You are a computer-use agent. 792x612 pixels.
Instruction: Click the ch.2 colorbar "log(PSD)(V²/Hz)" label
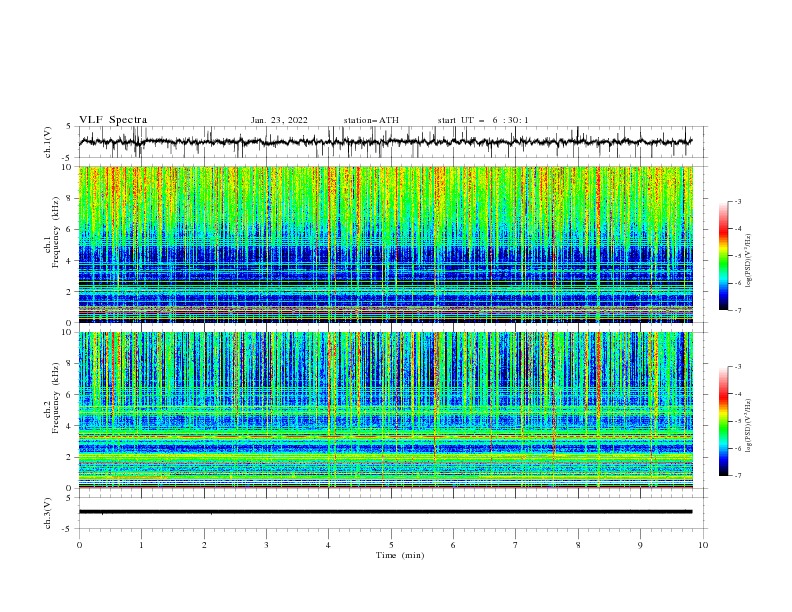coord(748,426)
